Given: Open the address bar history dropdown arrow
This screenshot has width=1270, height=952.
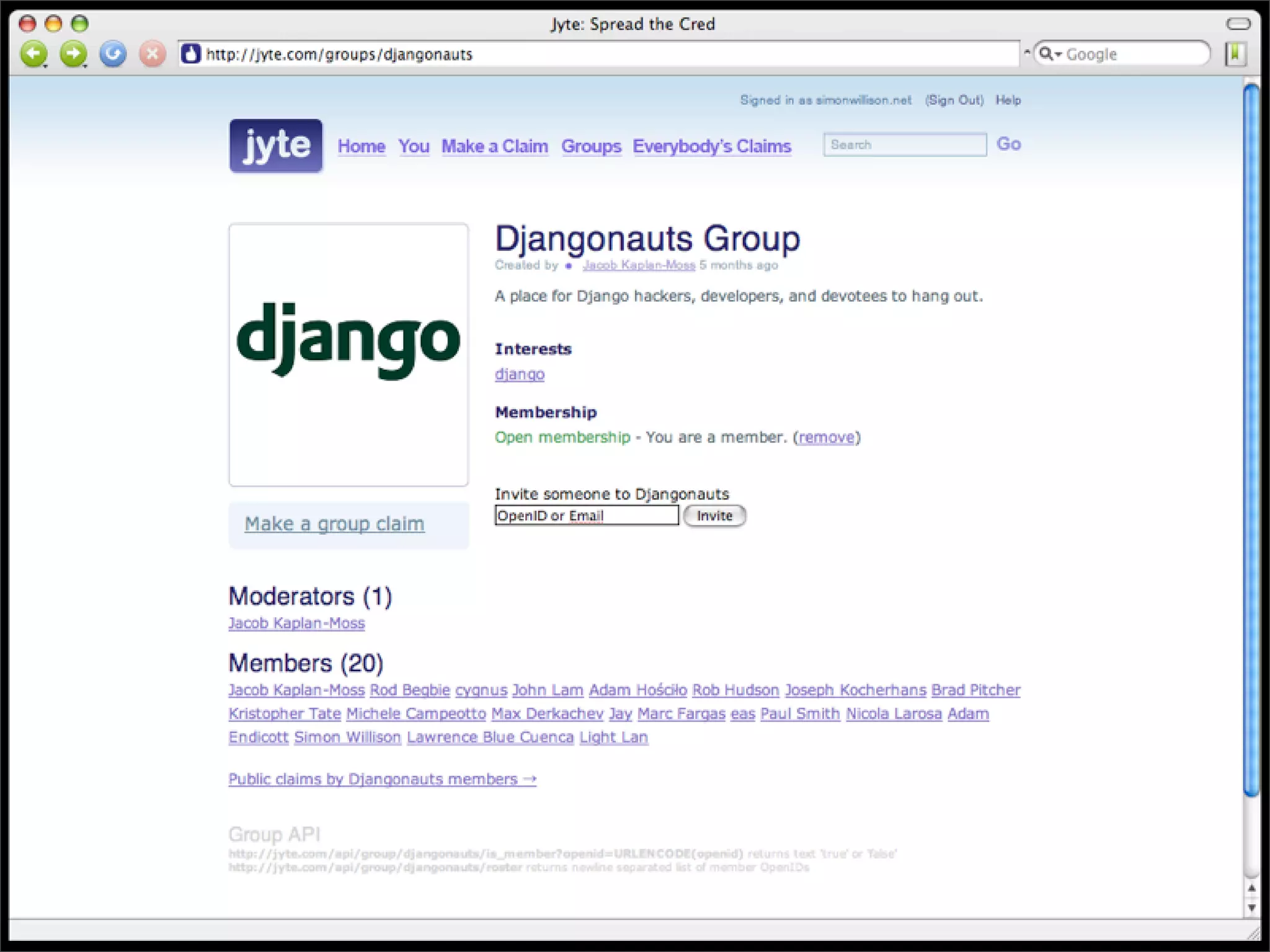Looking at the screenshot, I should pyautogui.click(x=1027, y=53).
